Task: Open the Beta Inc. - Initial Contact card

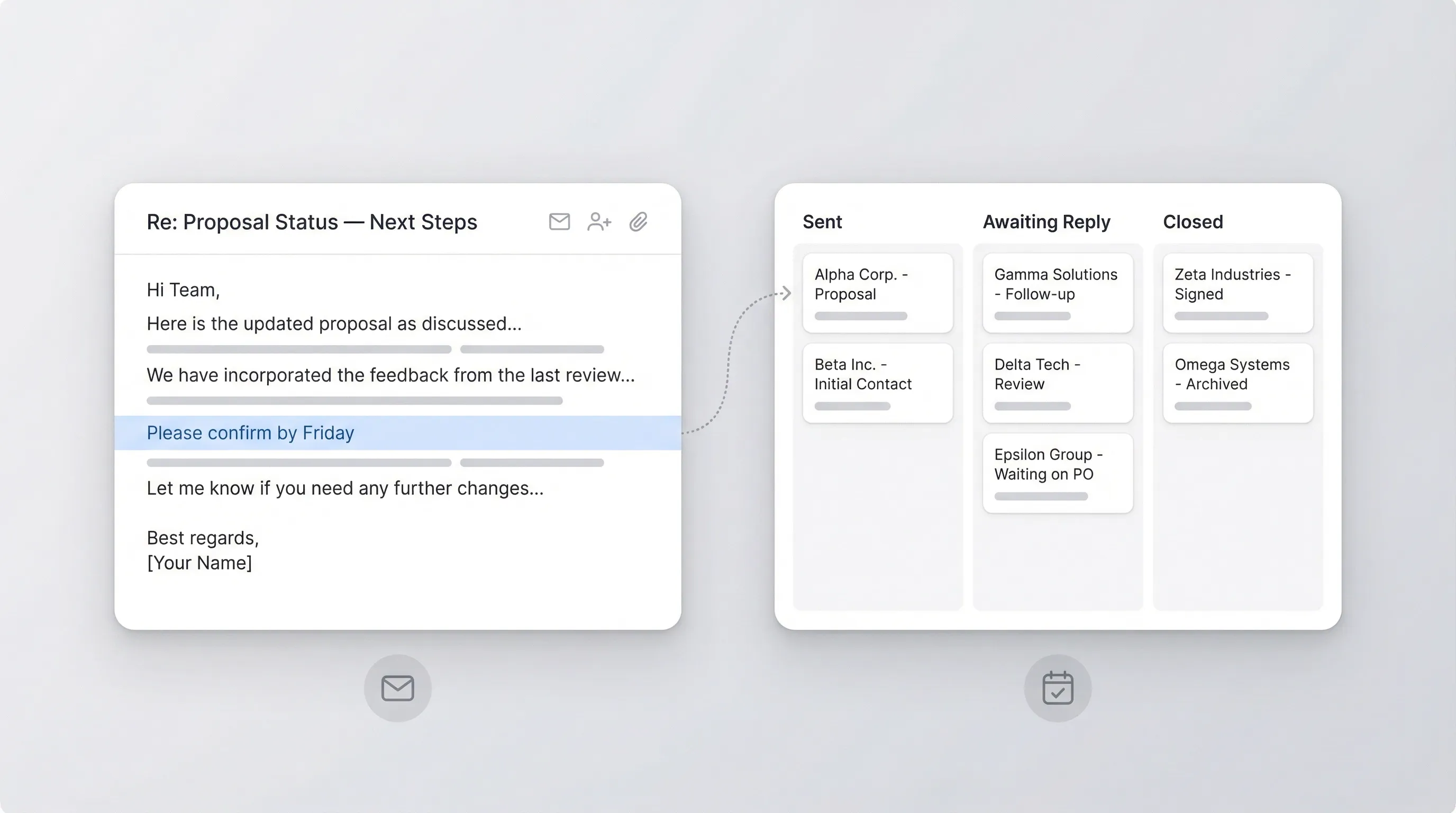Action: pyautogui.click(x=877, y=383)
